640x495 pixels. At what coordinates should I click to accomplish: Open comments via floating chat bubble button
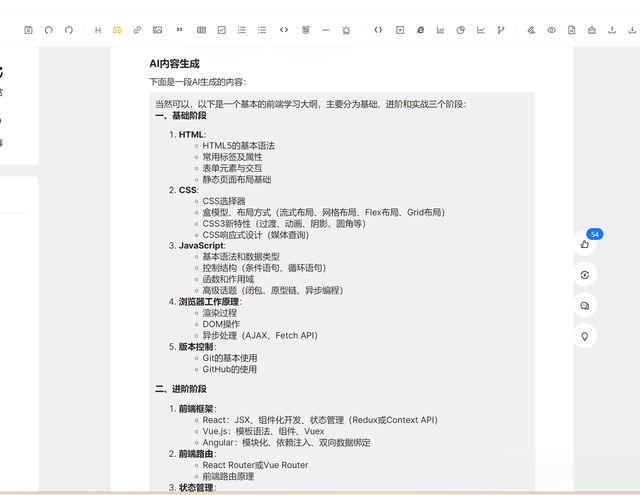click(x=584, y=306)
